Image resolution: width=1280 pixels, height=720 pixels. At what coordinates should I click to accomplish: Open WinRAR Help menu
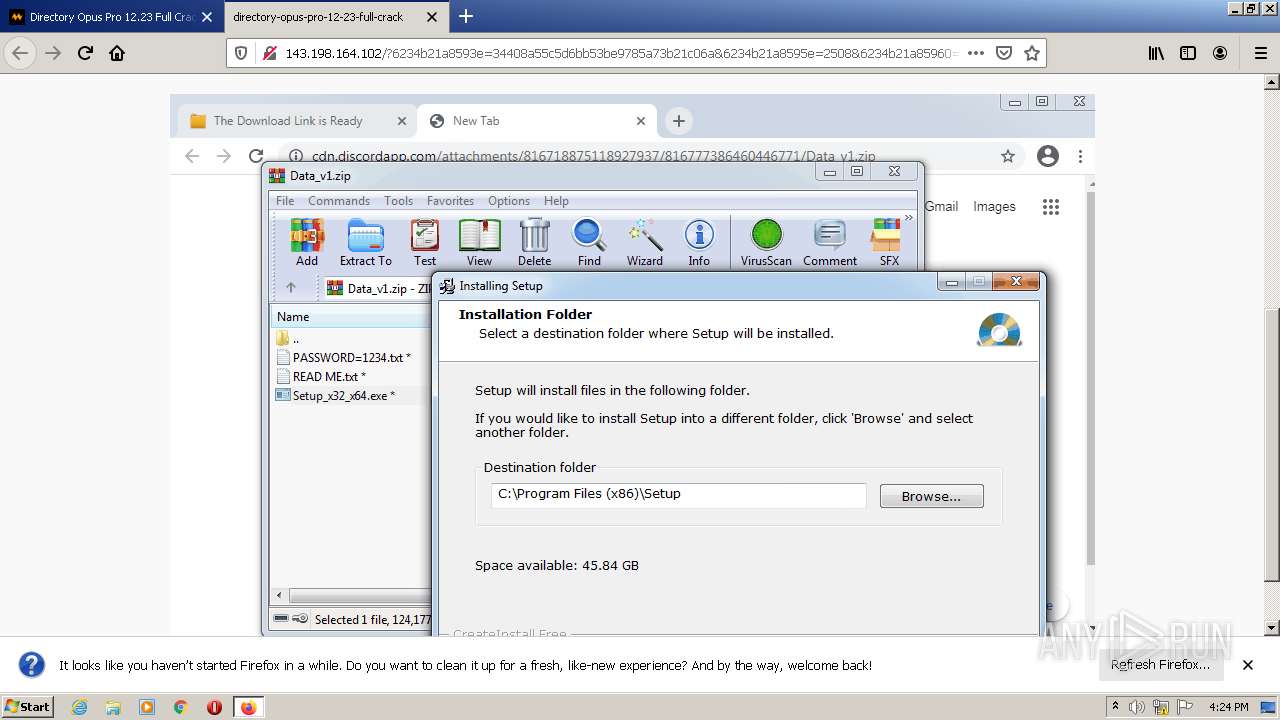[x=556, y=201]
